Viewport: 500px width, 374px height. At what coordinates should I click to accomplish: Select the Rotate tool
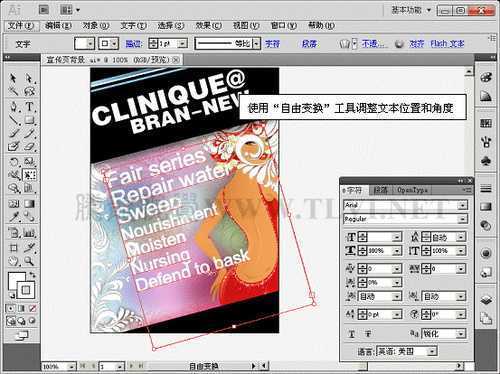pos(13,162)
